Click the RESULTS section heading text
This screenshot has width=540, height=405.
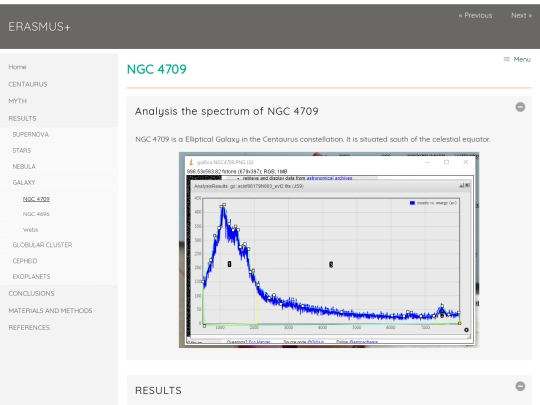(158, 391)
